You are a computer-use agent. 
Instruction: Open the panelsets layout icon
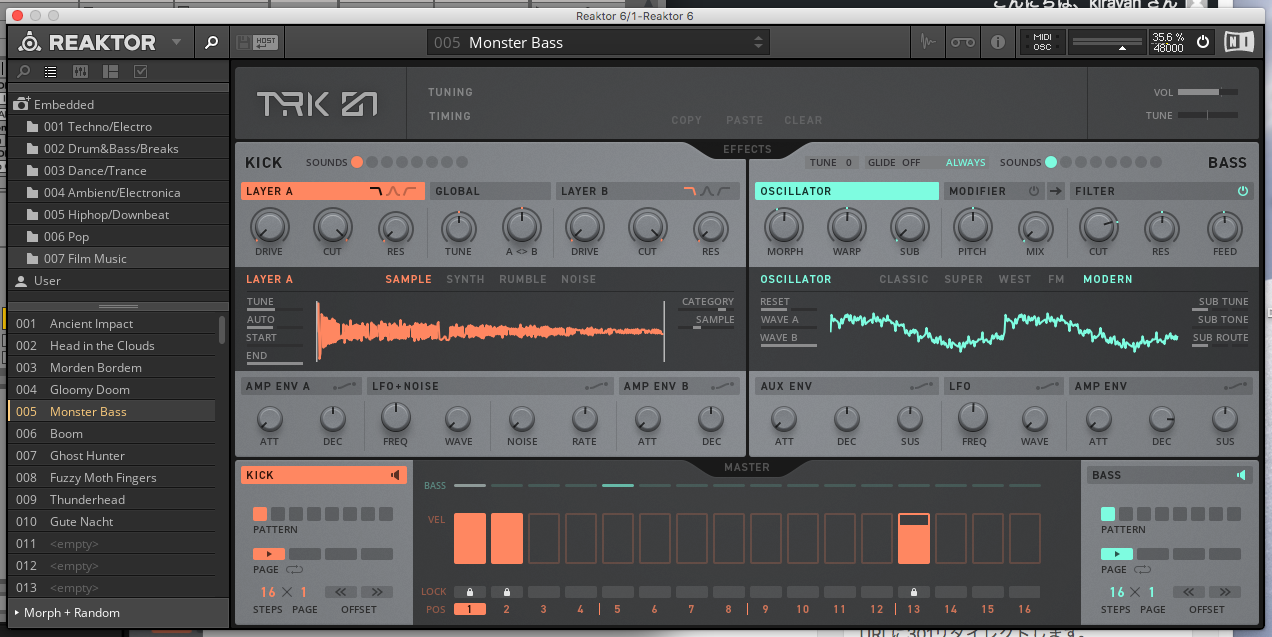[111, 71]
